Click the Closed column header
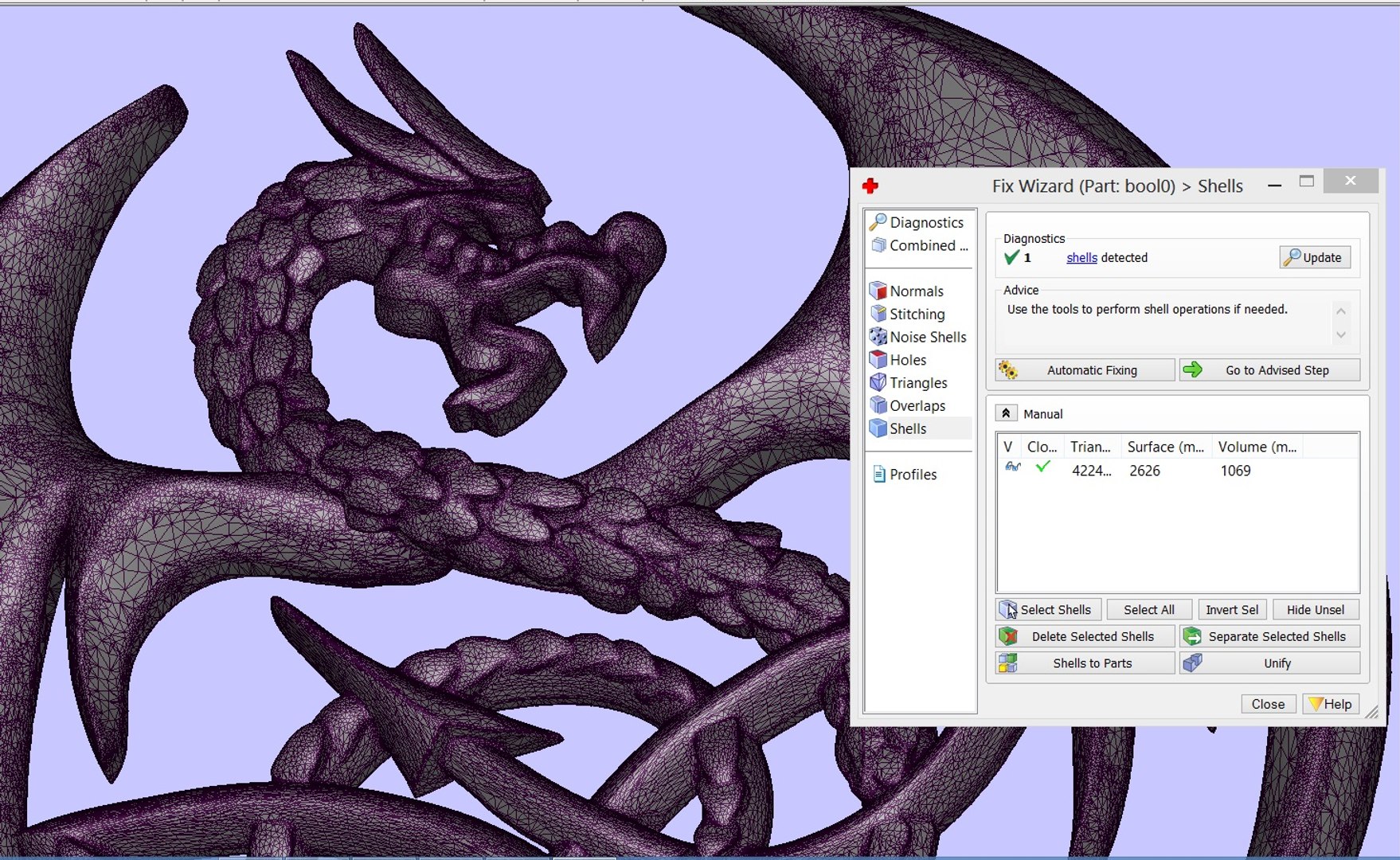Screen dimensions: 1400x860 pos(1042,447)
